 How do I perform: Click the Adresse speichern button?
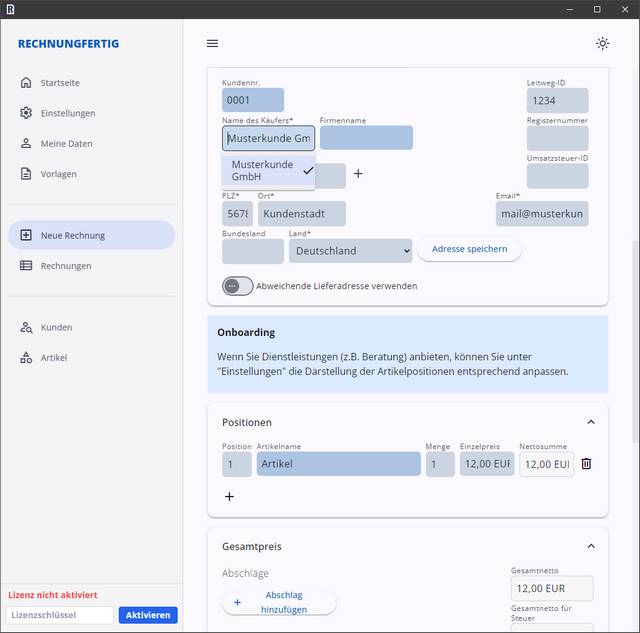point(469,249)
